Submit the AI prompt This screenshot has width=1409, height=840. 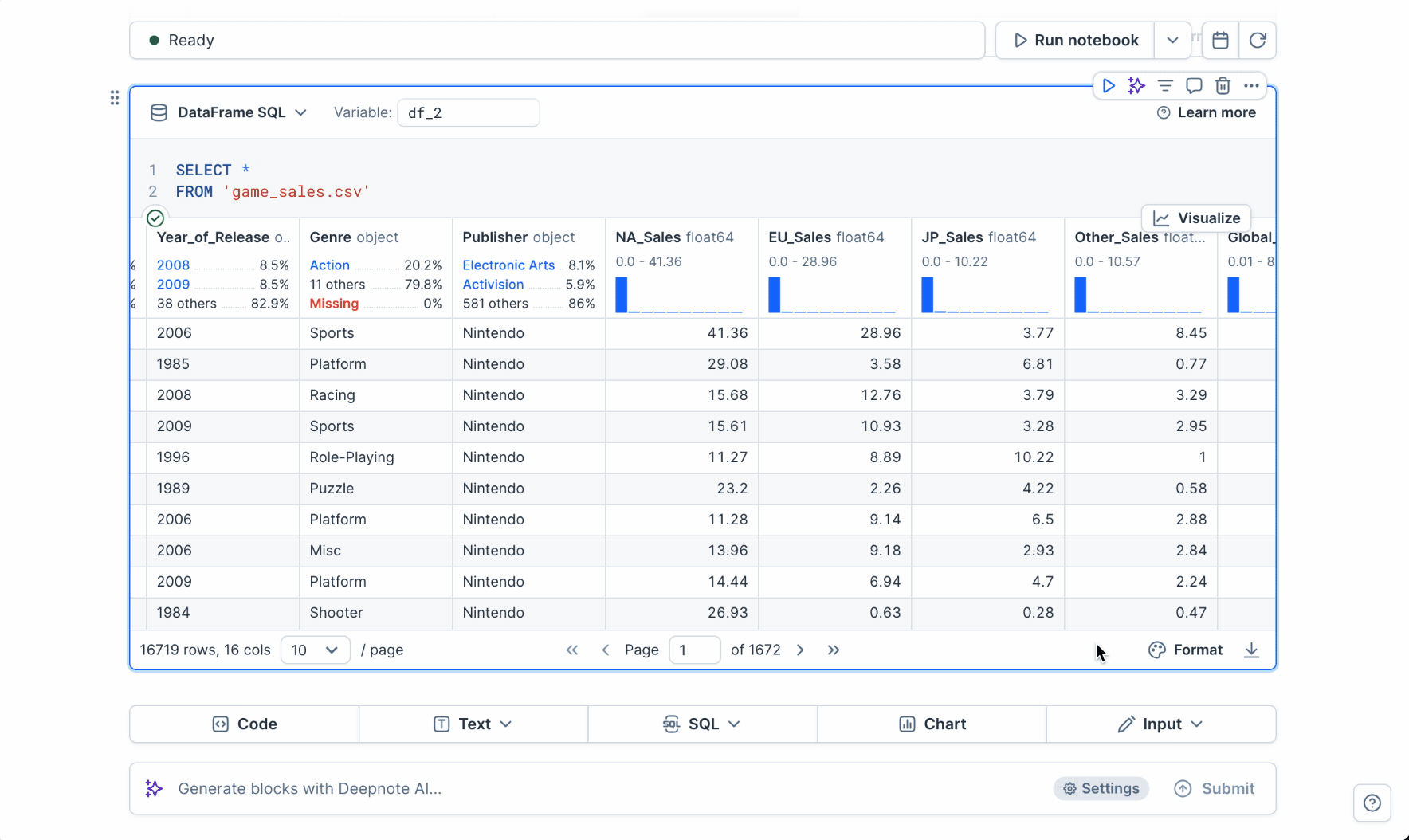click(1215, 789)
